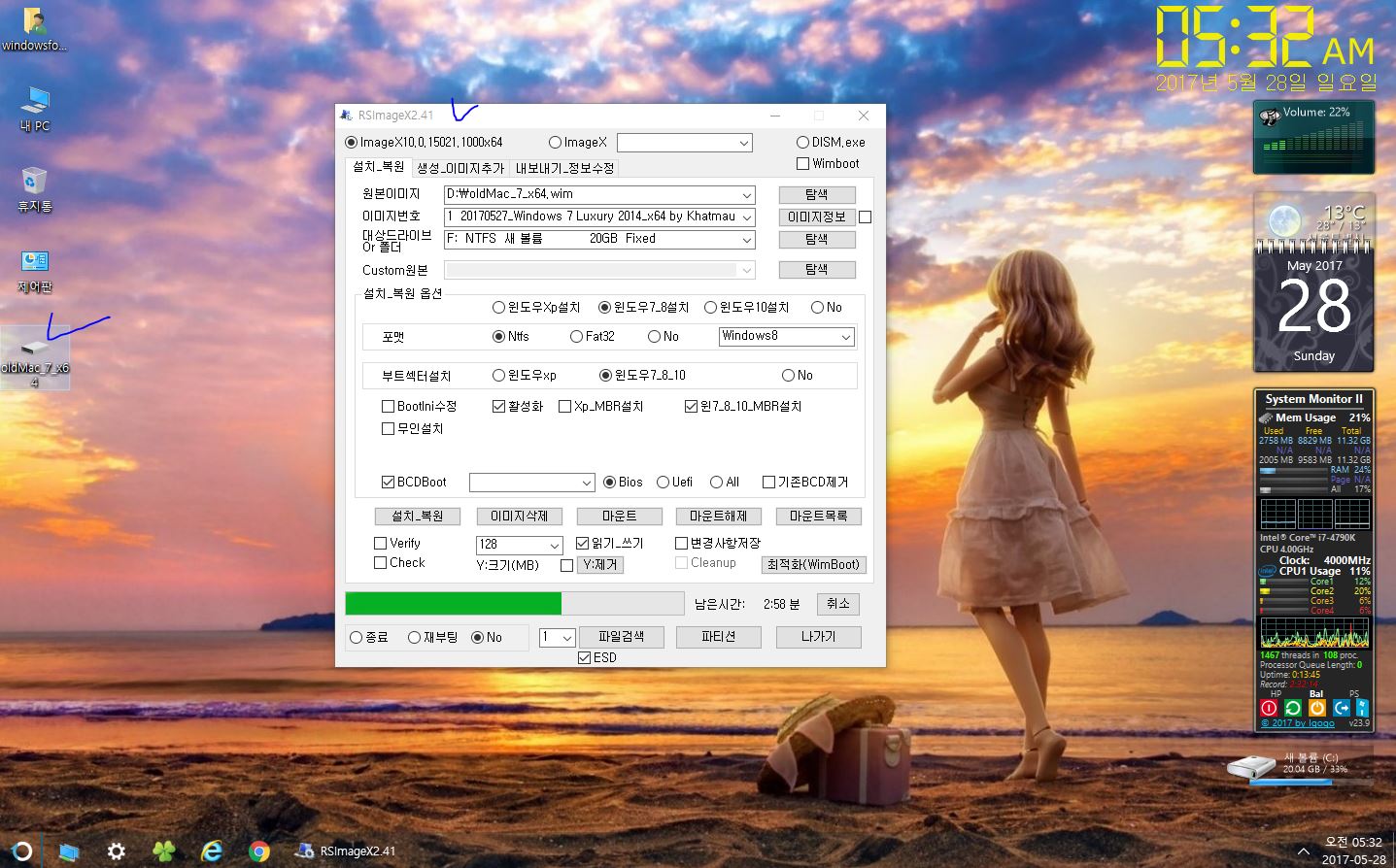Click the orange power Bal icon in System Monitor
Viewport: 1396px width, 868px height.
coord(1317,708)
